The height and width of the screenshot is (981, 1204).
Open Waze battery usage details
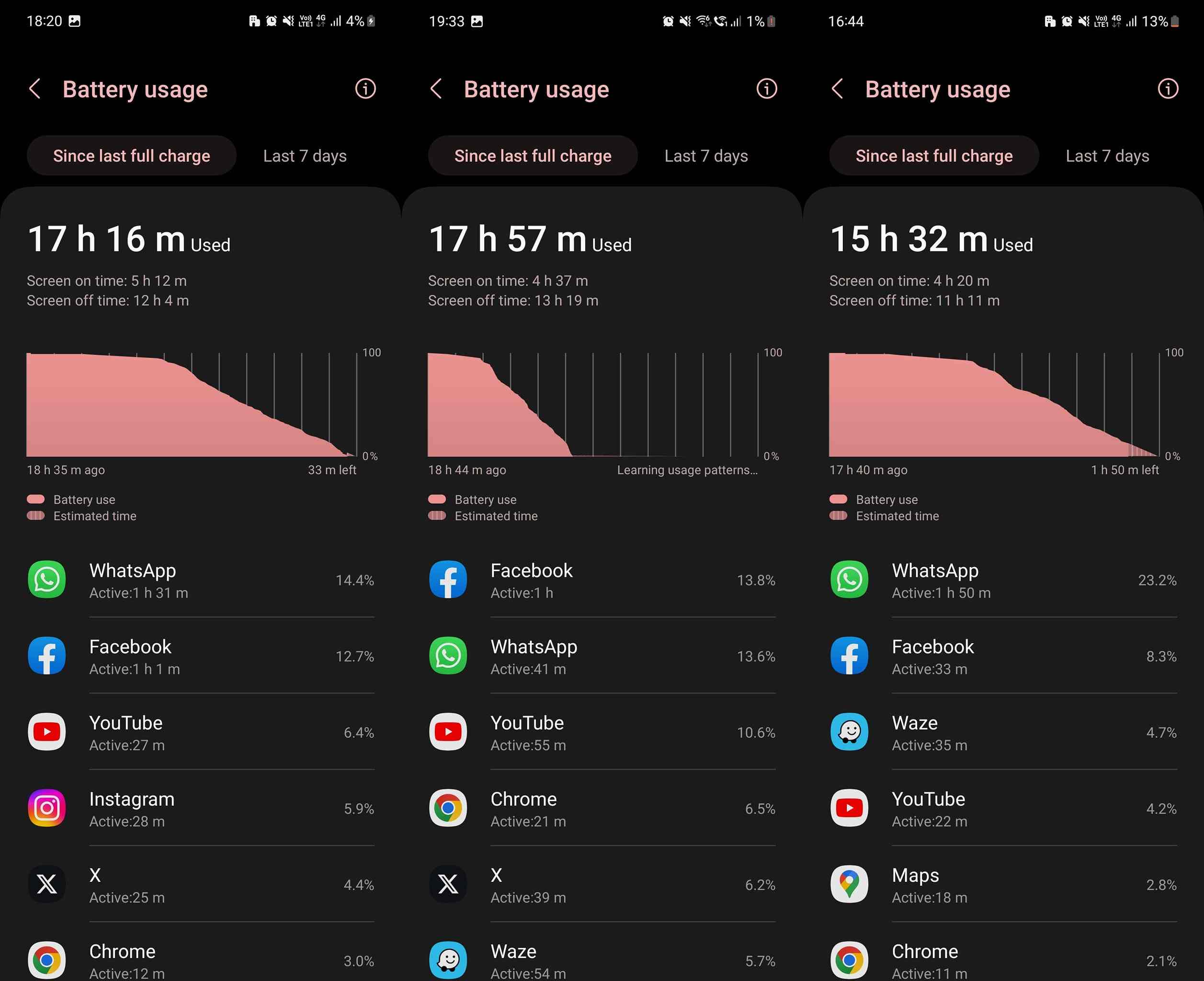click(x=1001, y=732)
